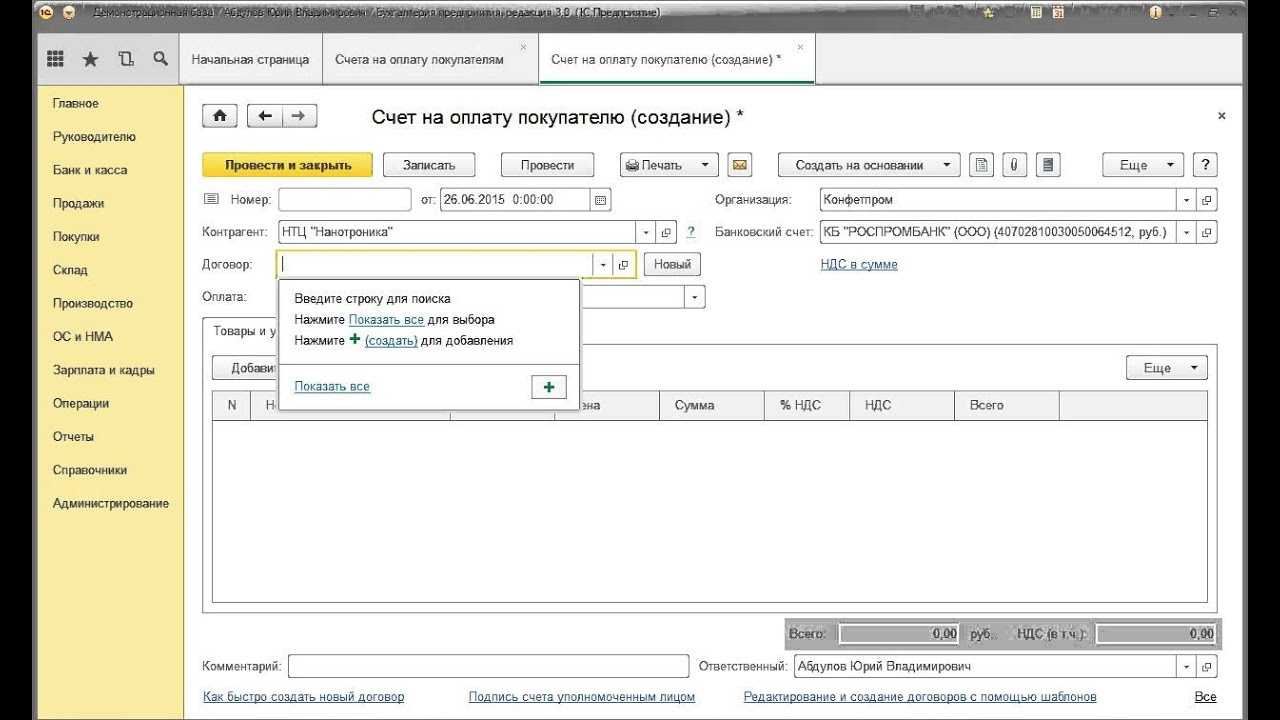Open the Главное section
The width and height of the screenshot is (1280, 720).
coord(76,103)
